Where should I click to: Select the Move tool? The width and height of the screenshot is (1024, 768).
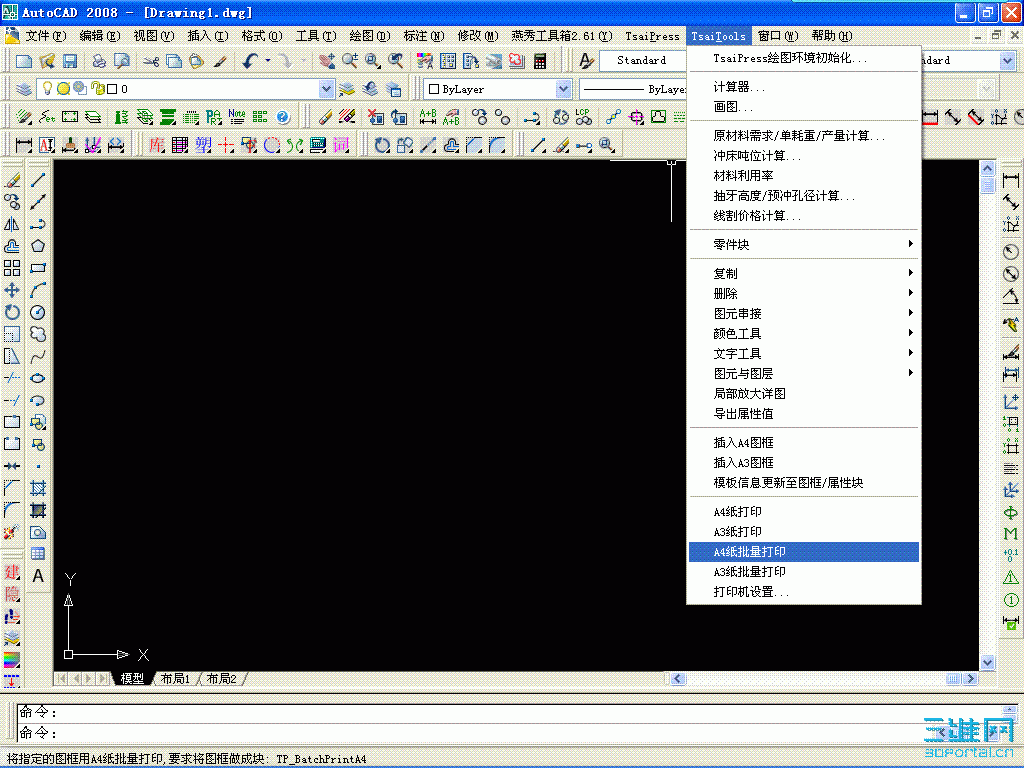tap(12, 290)
